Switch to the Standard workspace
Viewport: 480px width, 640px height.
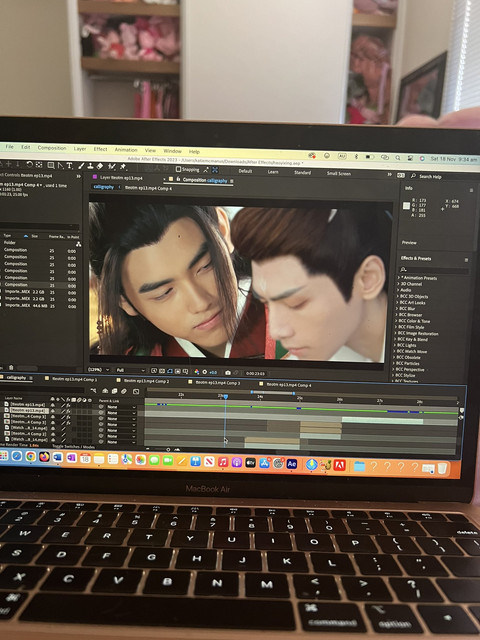(302, 173)
